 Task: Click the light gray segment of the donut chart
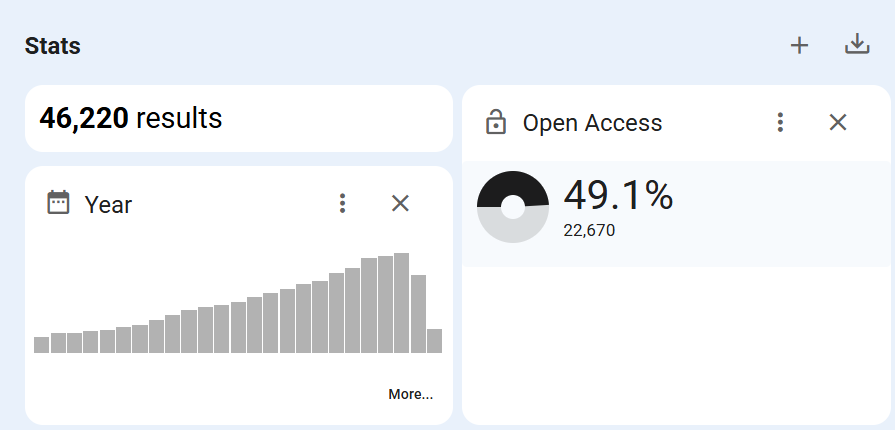[x=513, y=229]
